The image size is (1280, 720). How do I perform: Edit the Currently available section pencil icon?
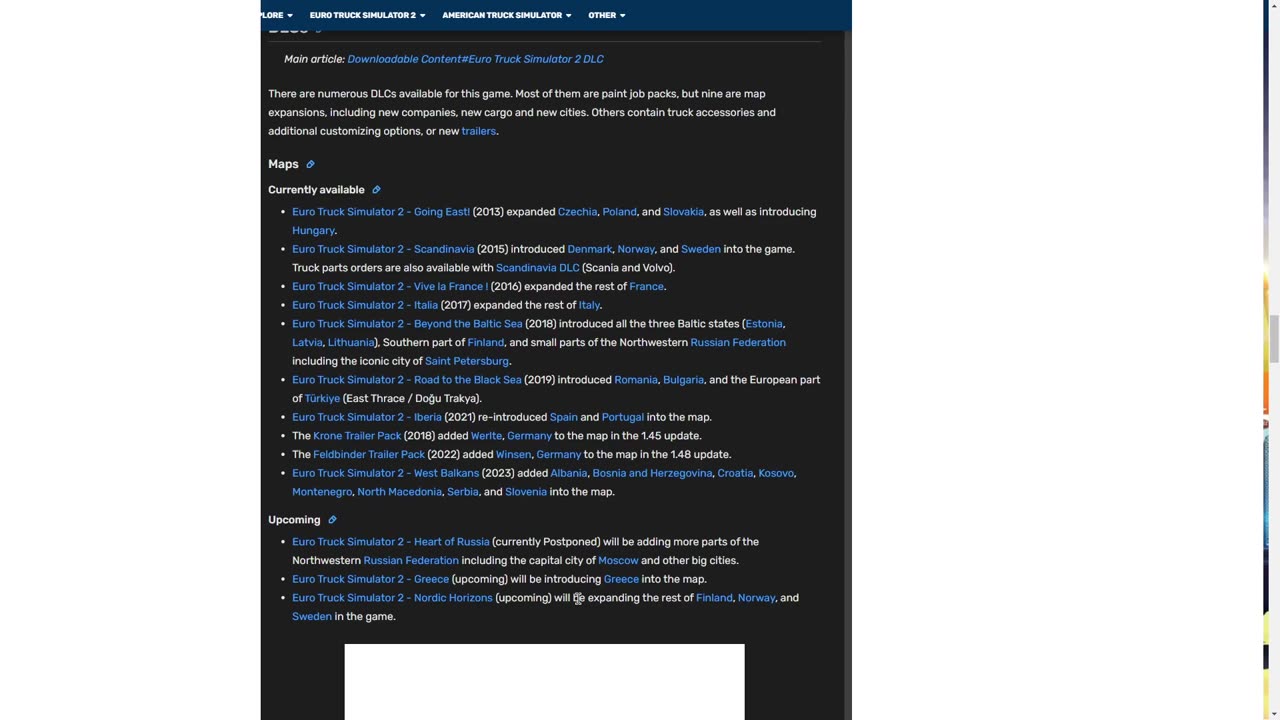(x=376, y=190)
